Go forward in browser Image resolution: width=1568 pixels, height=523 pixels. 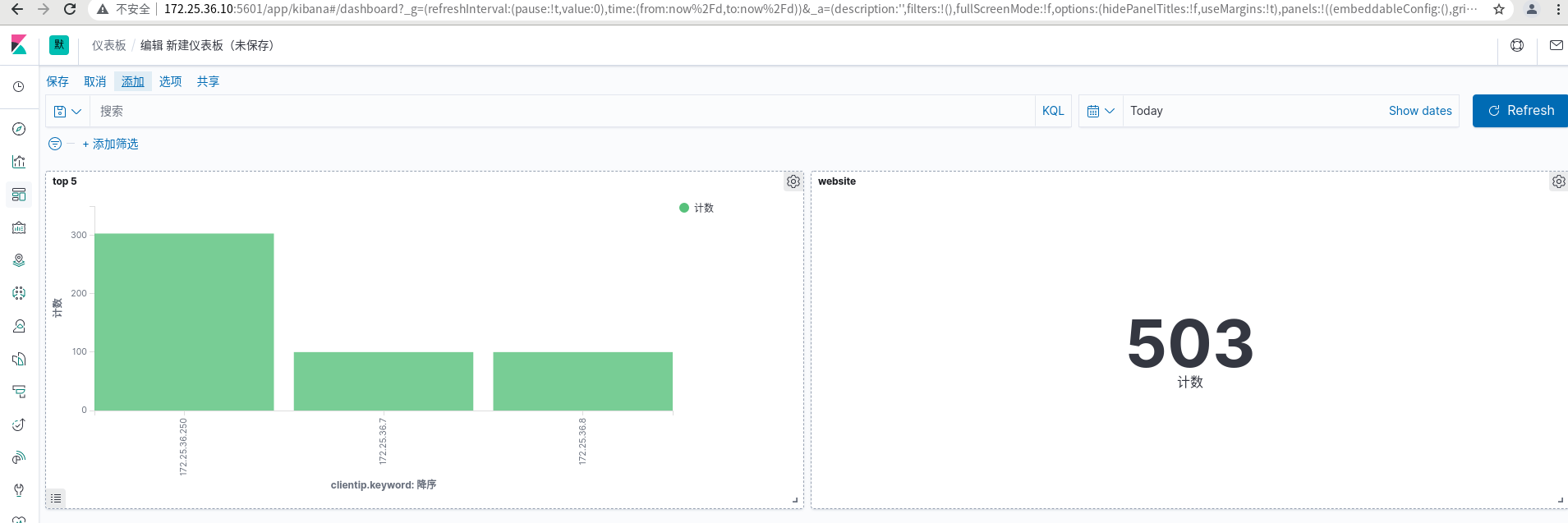44,9
